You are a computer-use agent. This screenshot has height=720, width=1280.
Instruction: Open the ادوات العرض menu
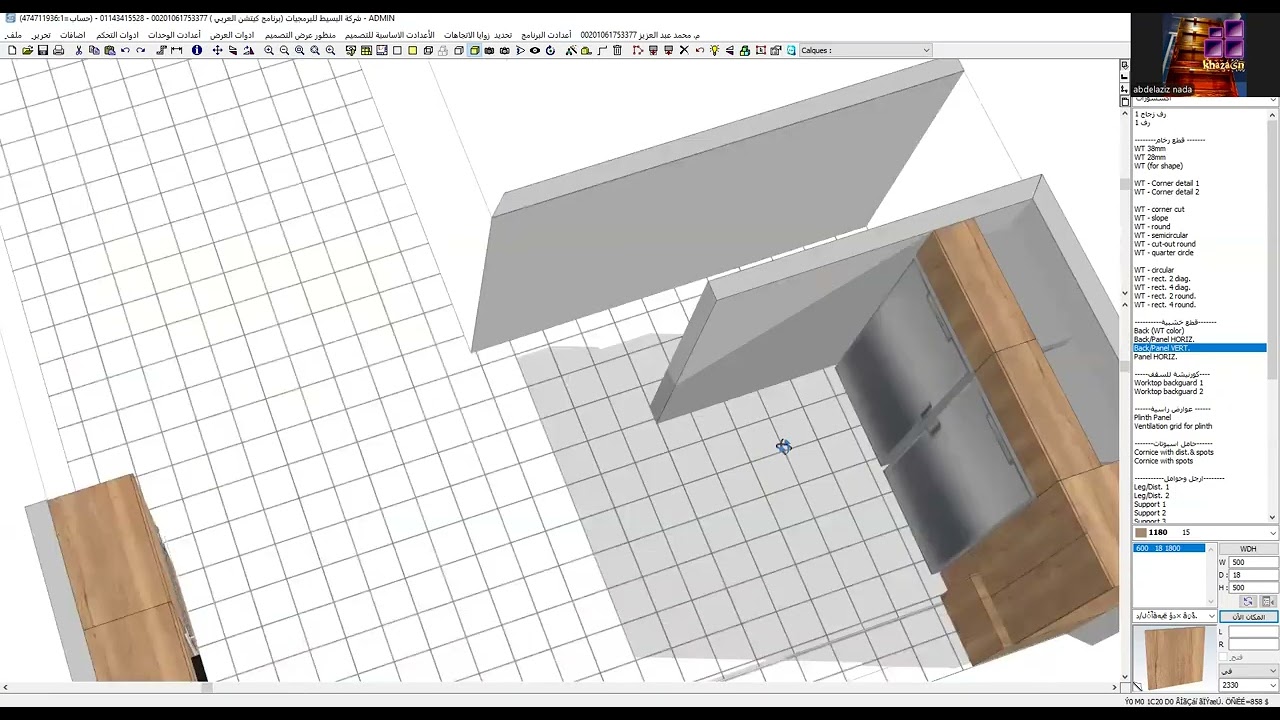click(232, 35)
